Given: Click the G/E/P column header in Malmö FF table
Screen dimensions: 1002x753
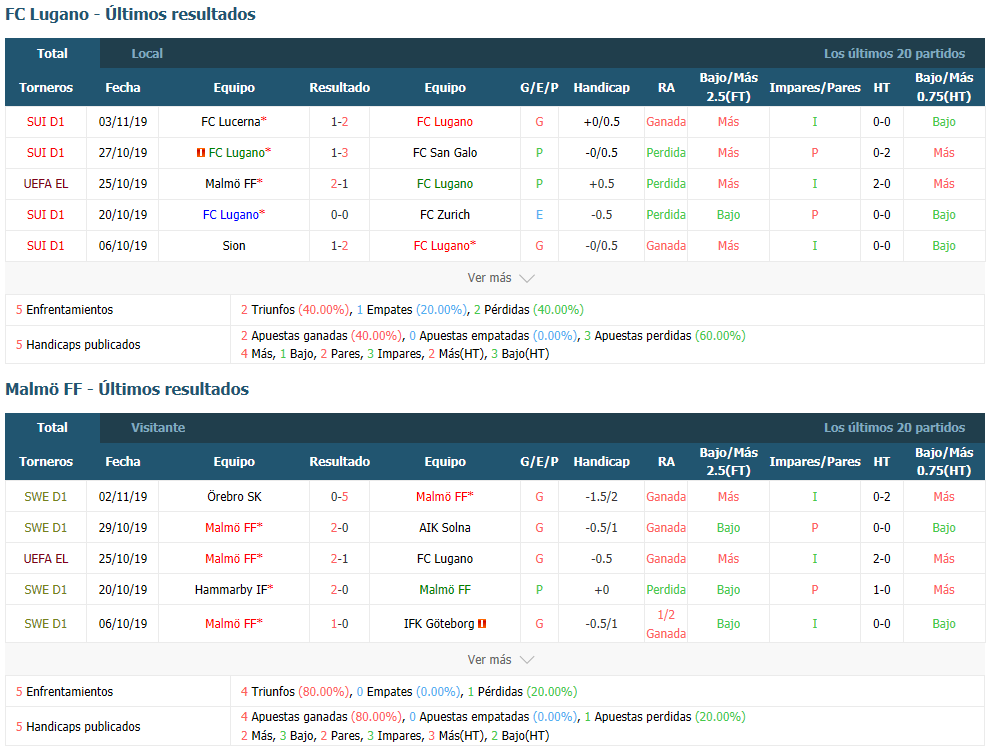Looking at the screenshot, I should point(539,462).
